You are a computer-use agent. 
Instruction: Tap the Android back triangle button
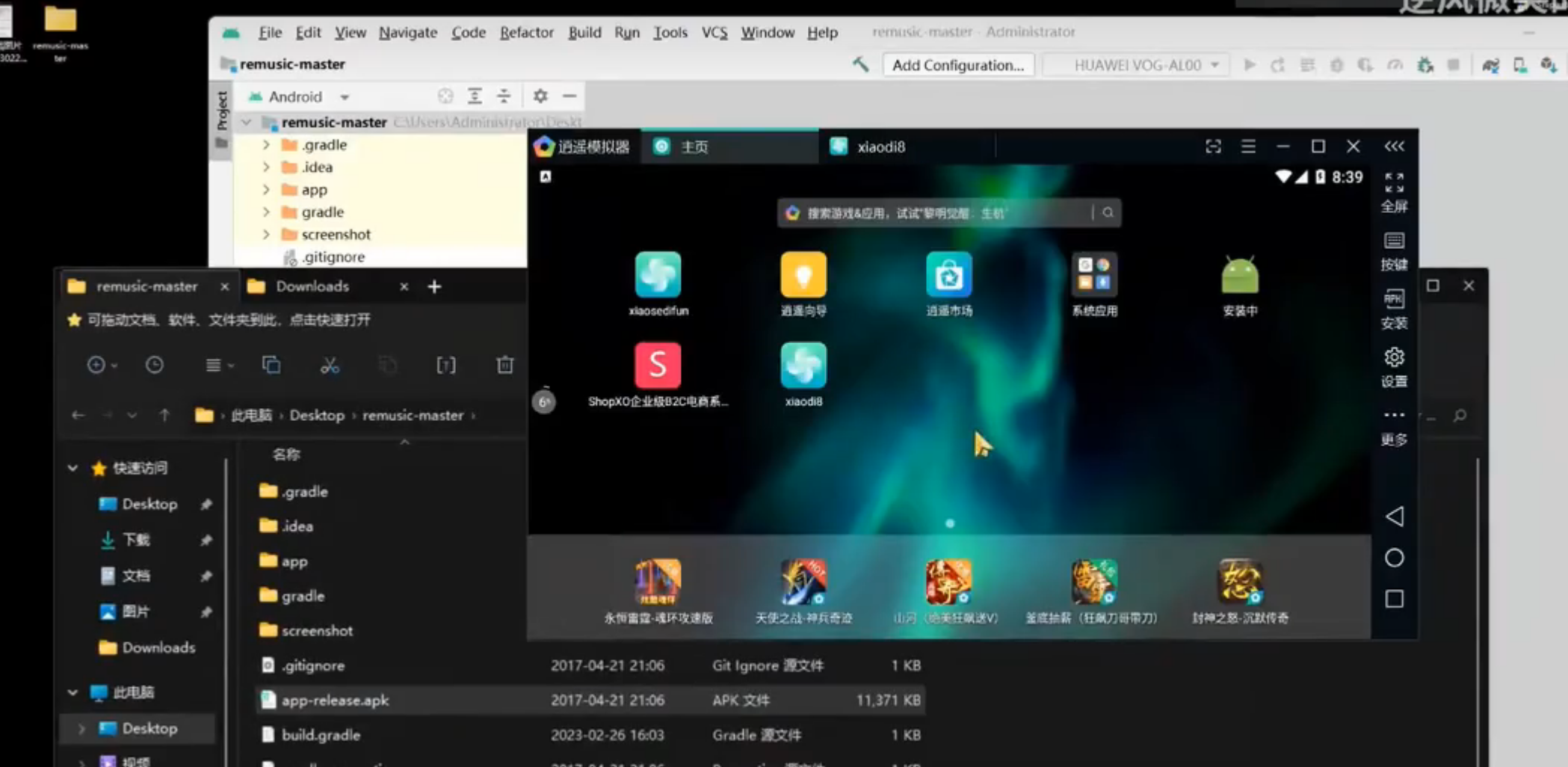[x=1394, y=517]
